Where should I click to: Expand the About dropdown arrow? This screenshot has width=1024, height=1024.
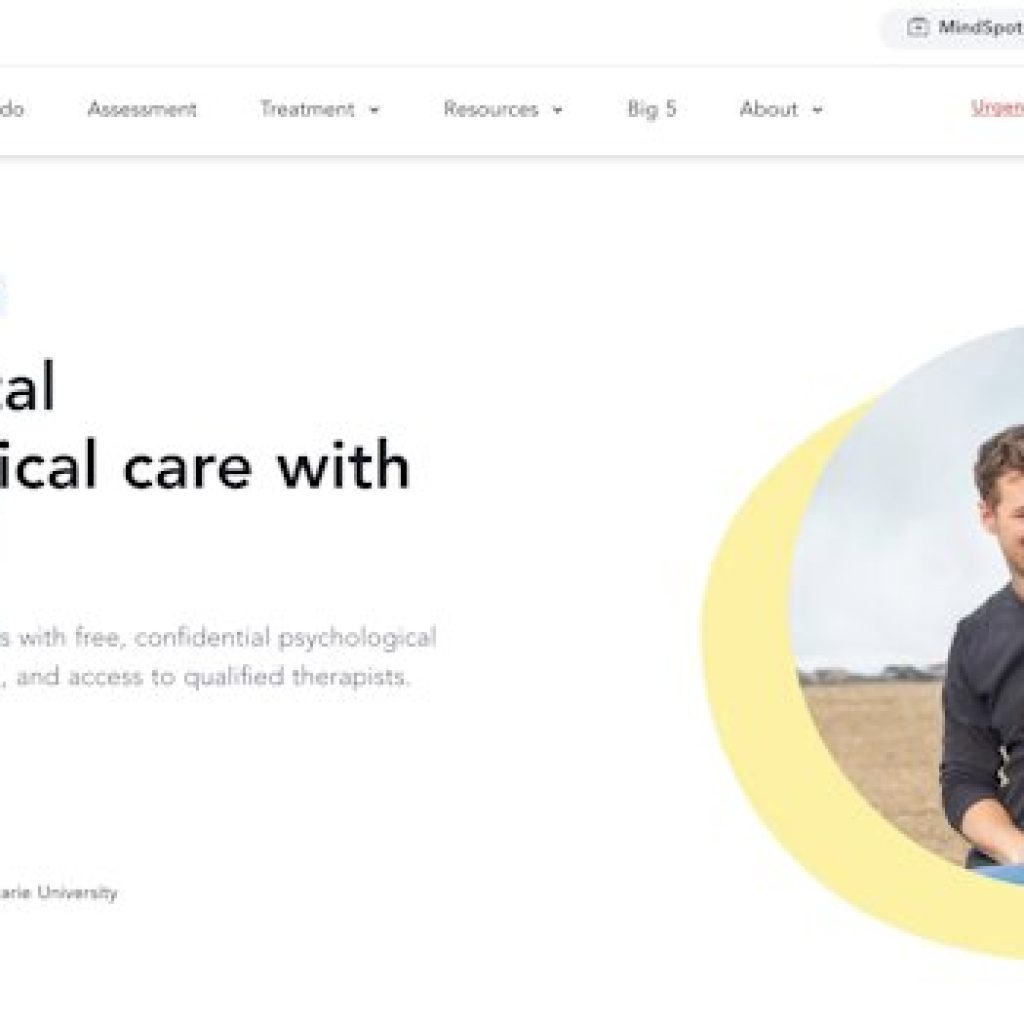pos(817,110)
